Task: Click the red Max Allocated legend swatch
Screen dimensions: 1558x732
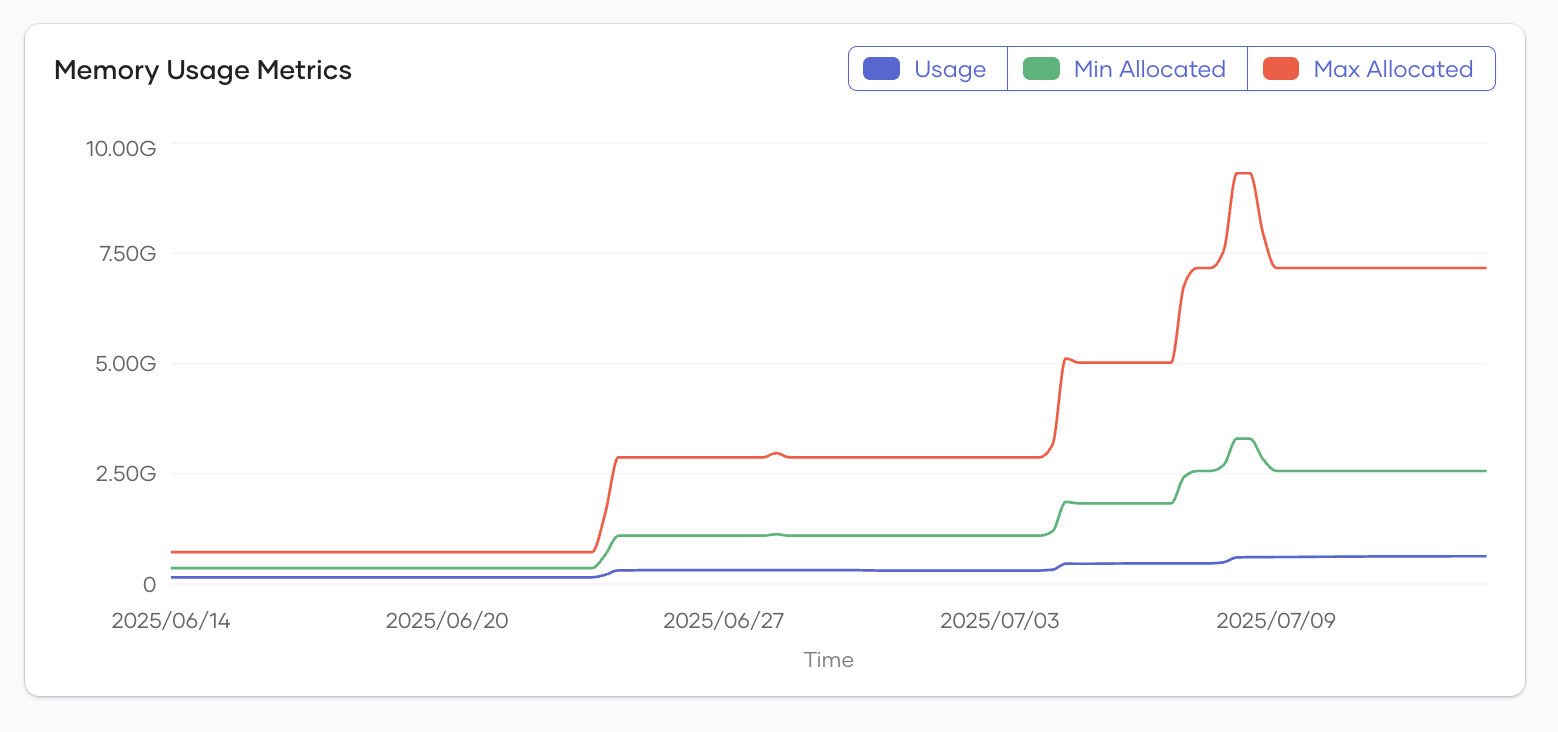Action: click(x=1281, y=69)
